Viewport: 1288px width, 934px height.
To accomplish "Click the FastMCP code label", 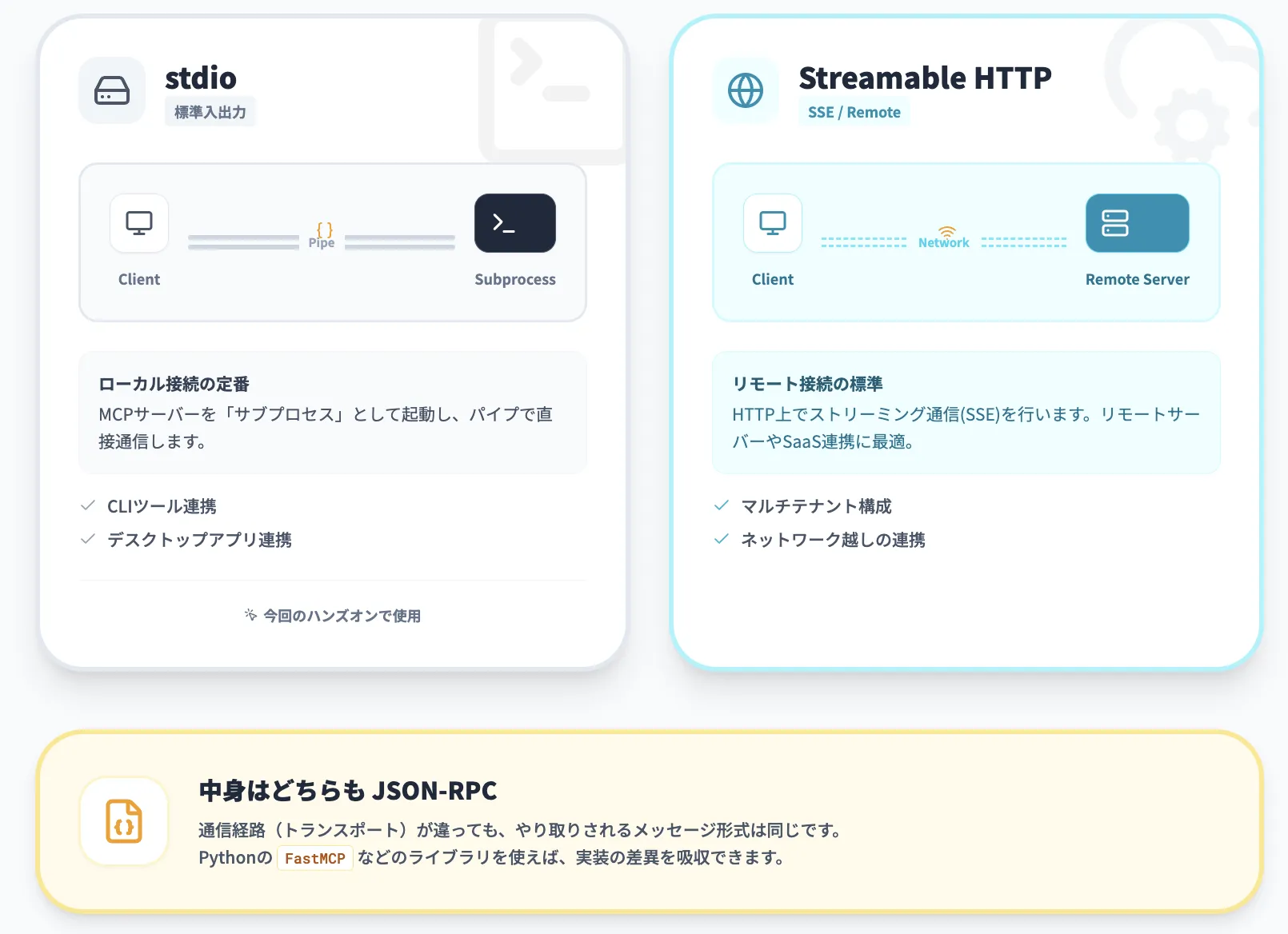I will [x=315, y=857].
